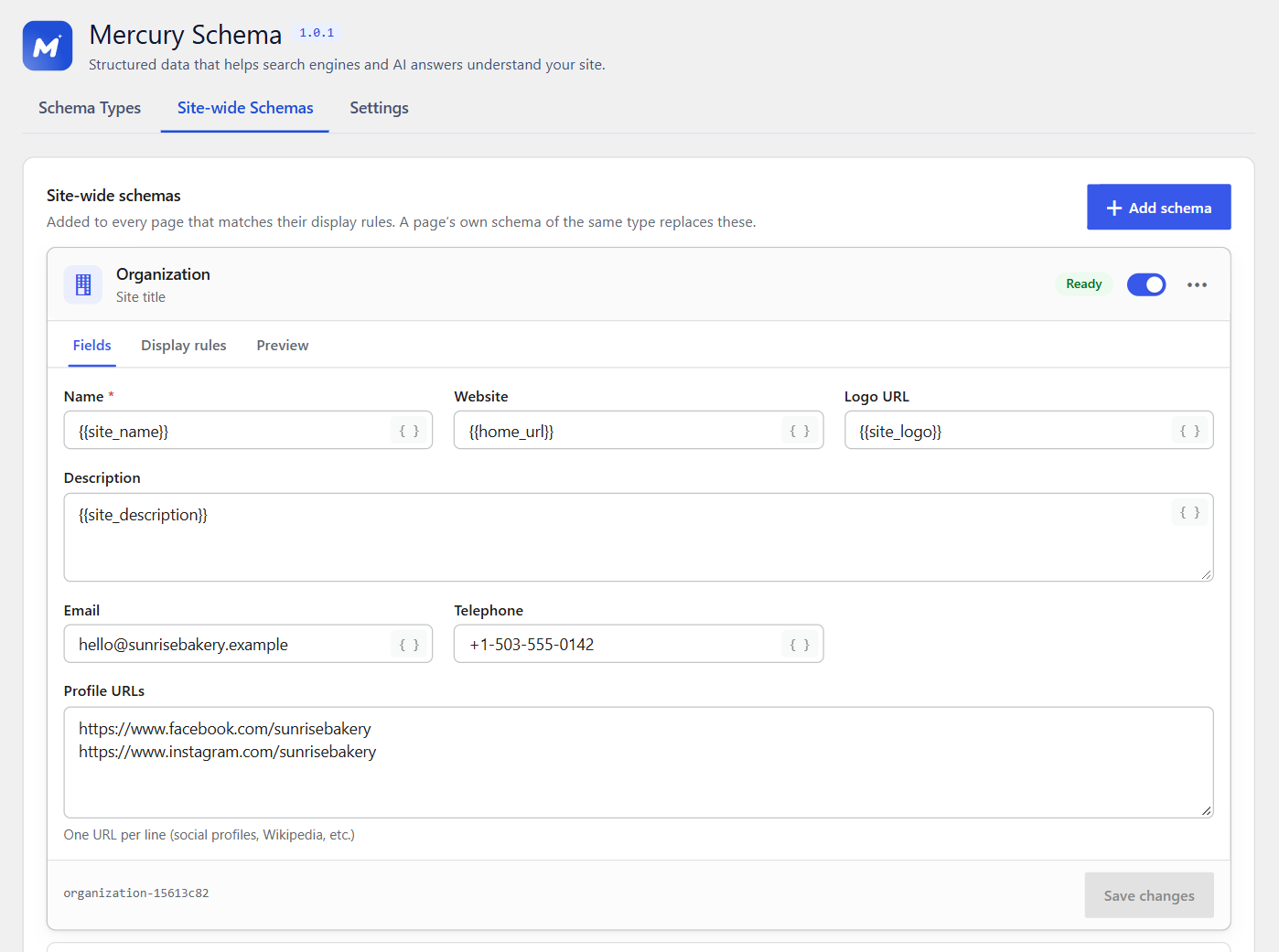Click the "One URL per line" hint text
This screenshot has height=952, width=1279.
(x=210, y=835)
